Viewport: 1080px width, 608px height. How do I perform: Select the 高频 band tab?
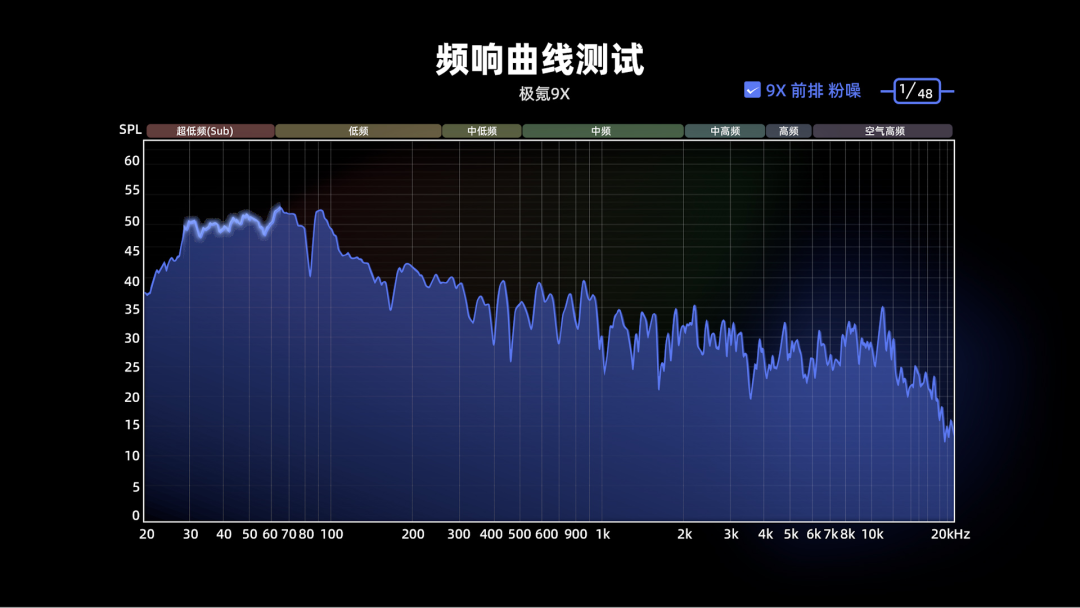coord(789,131)
